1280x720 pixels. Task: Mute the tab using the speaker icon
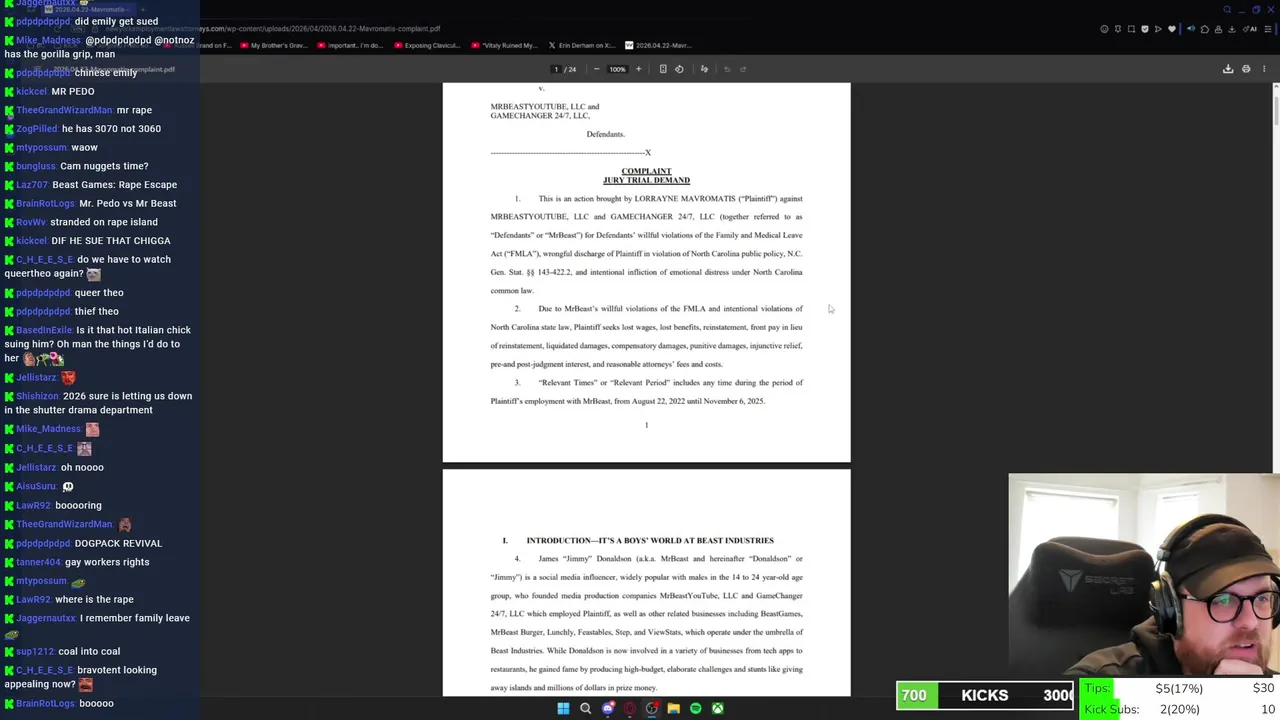(1191, 29)
